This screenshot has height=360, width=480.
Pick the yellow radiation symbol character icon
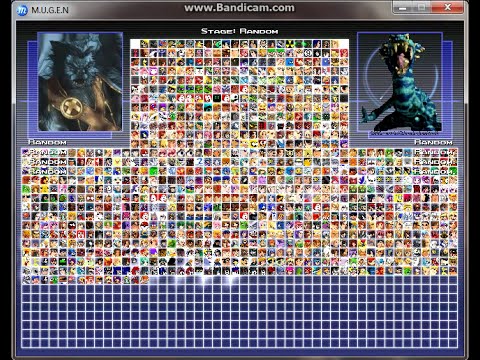290,44
